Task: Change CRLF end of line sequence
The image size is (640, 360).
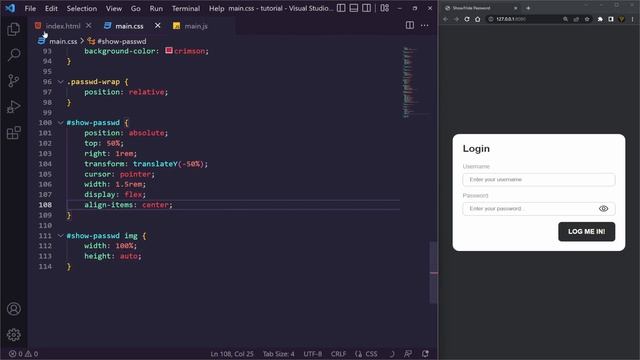Action: tap(338, 354)
